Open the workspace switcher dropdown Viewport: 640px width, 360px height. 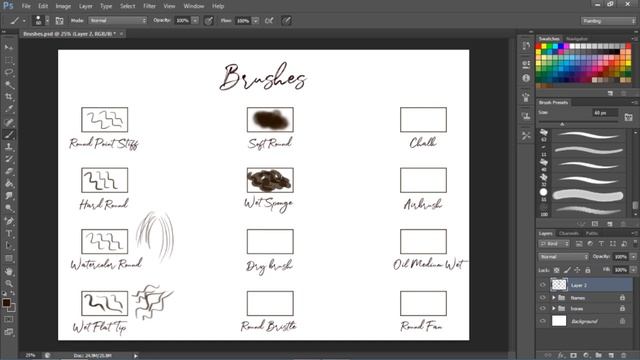click(608, 21)
